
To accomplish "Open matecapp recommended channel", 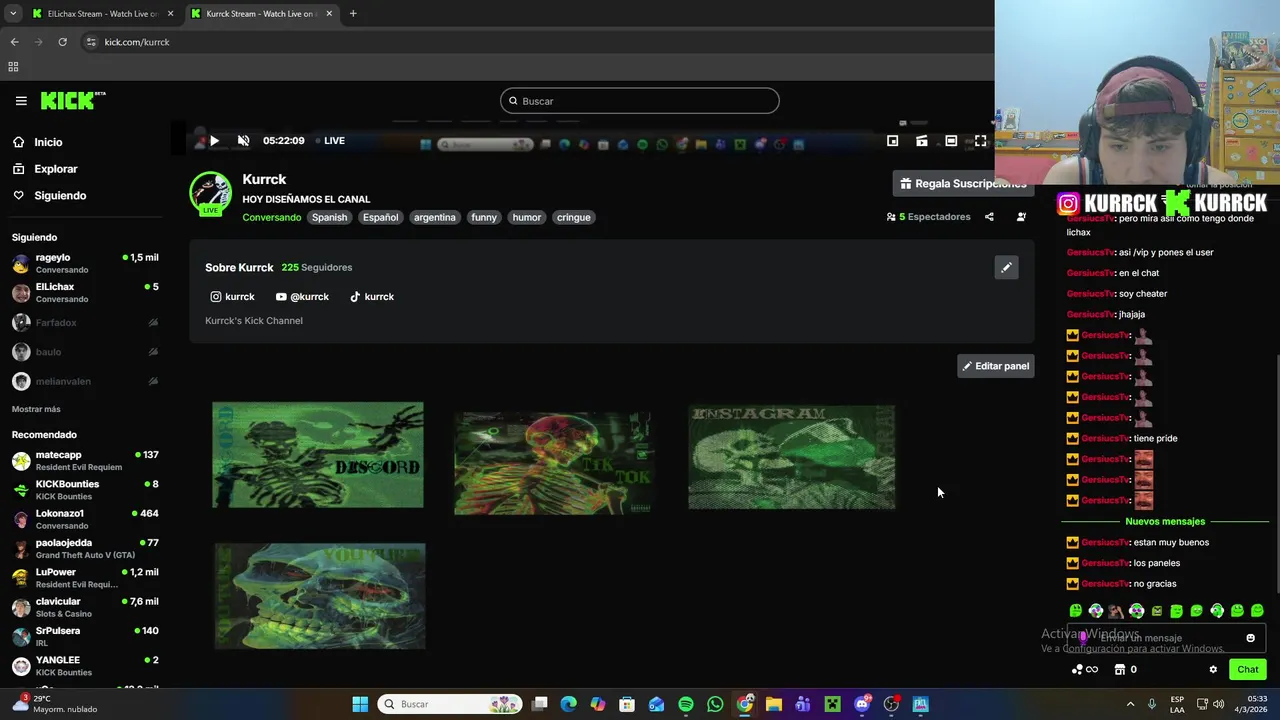I will click(85, 460).
